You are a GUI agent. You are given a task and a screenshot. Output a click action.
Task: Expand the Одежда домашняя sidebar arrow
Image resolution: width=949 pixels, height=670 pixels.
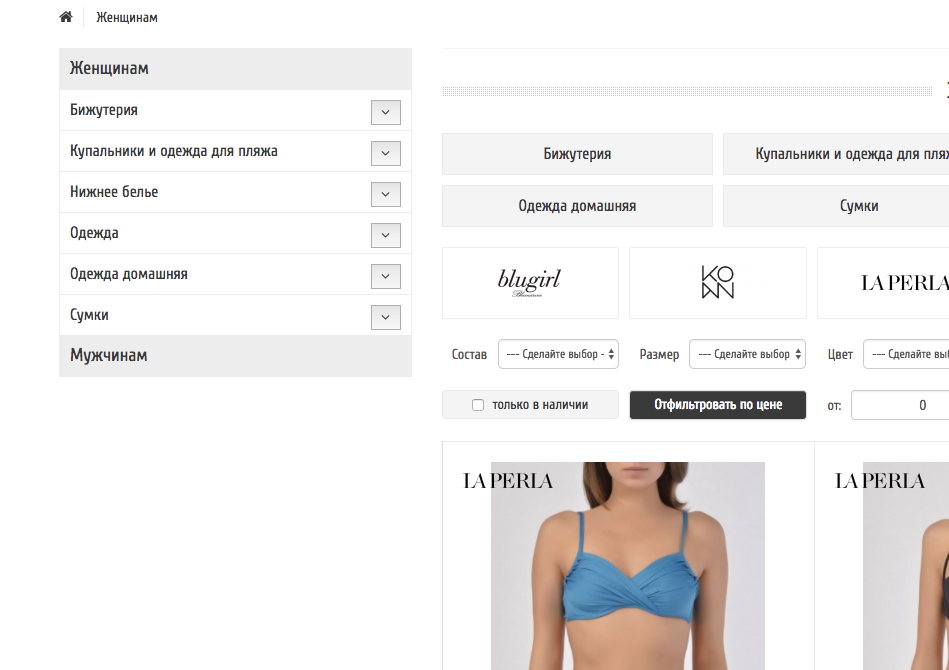coord(386,277)
